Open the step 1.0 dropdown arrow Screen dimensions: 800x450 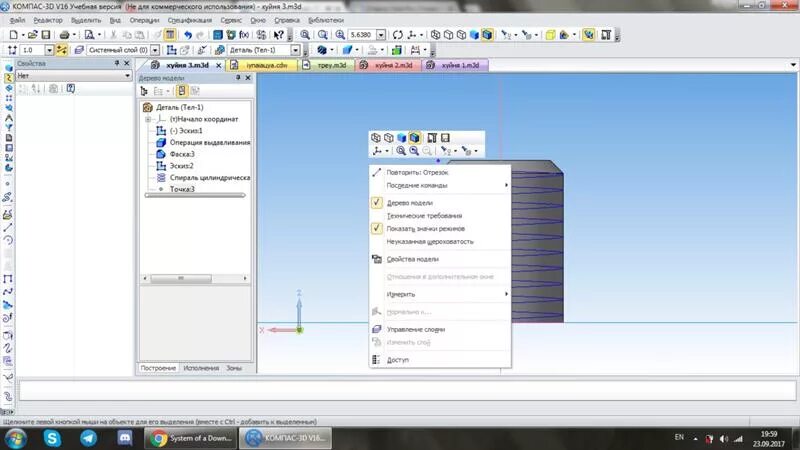(x=49, y=50)
